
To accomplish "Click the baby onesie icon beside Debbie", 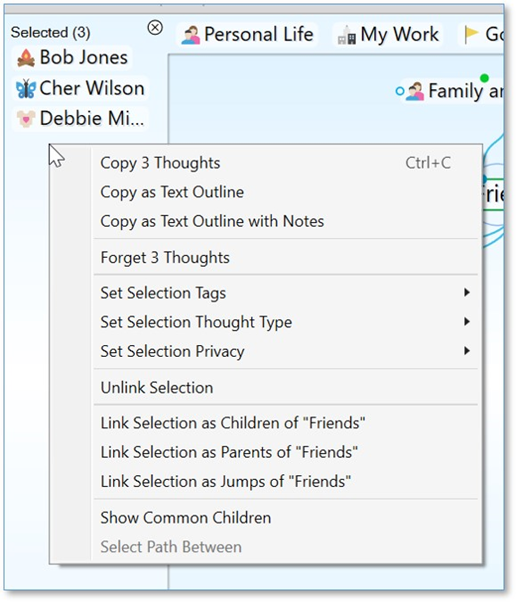I will tap(26, 118).
